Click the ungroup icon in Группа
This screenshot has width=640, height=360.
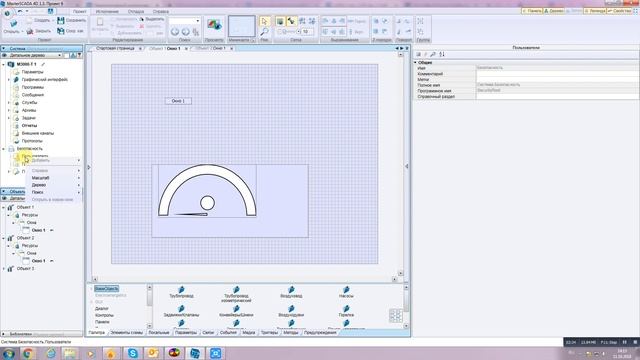(x=420, y=31)
